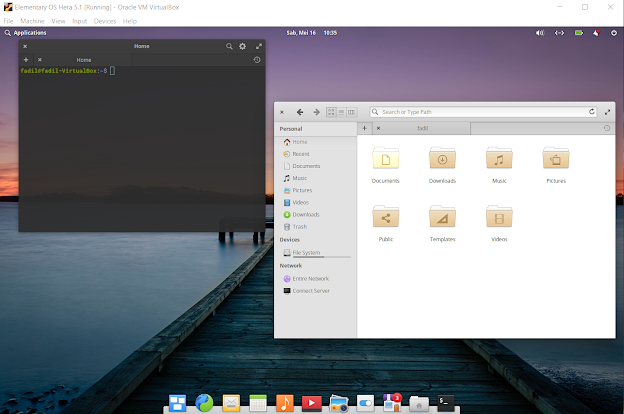Go back in the Files window
This screenshot has width=624, height=414.
pyautogui.click(x=300, y=112)
